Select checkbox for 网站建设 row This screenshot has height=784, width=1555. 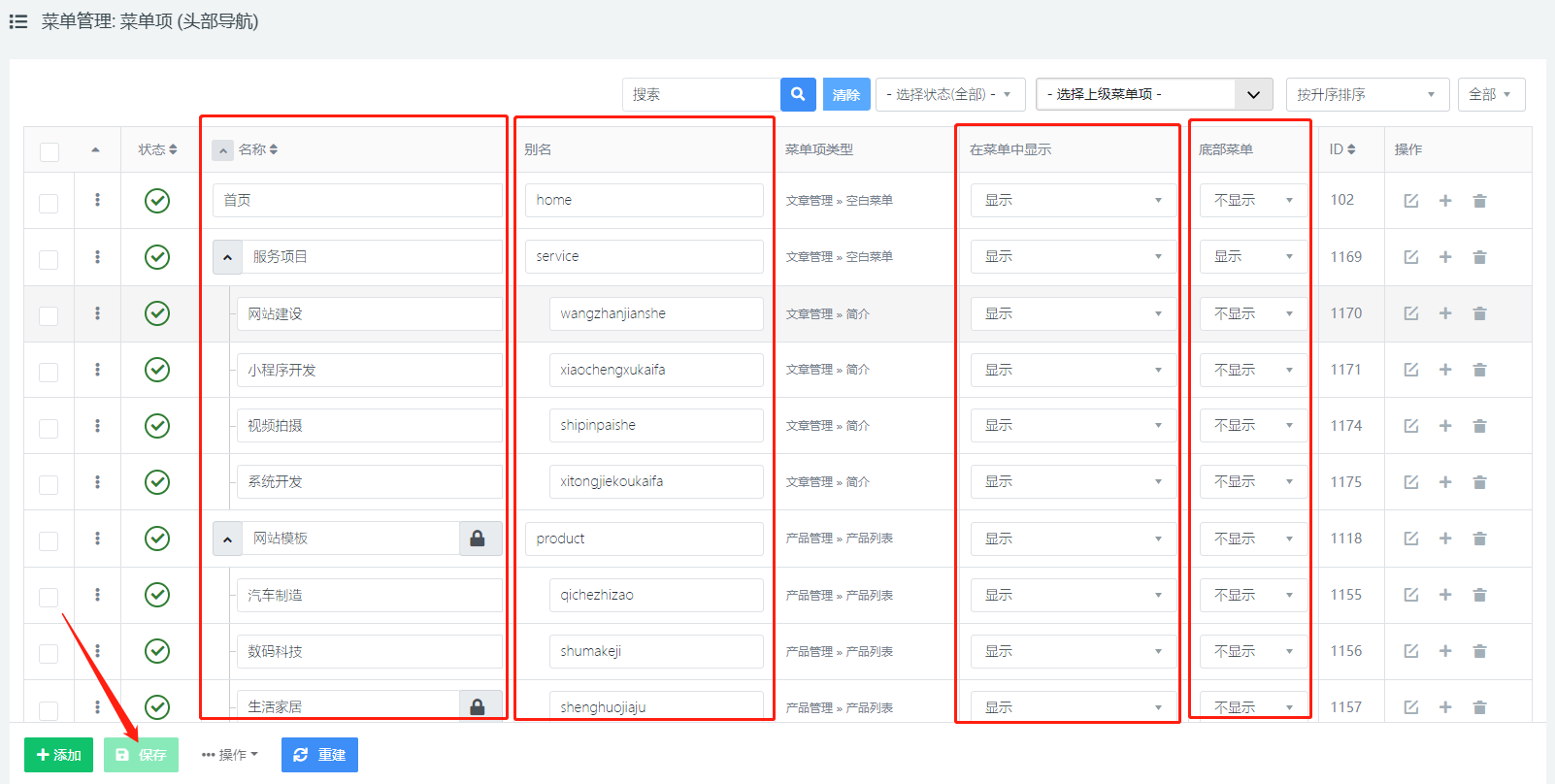(x=49, y=315)
